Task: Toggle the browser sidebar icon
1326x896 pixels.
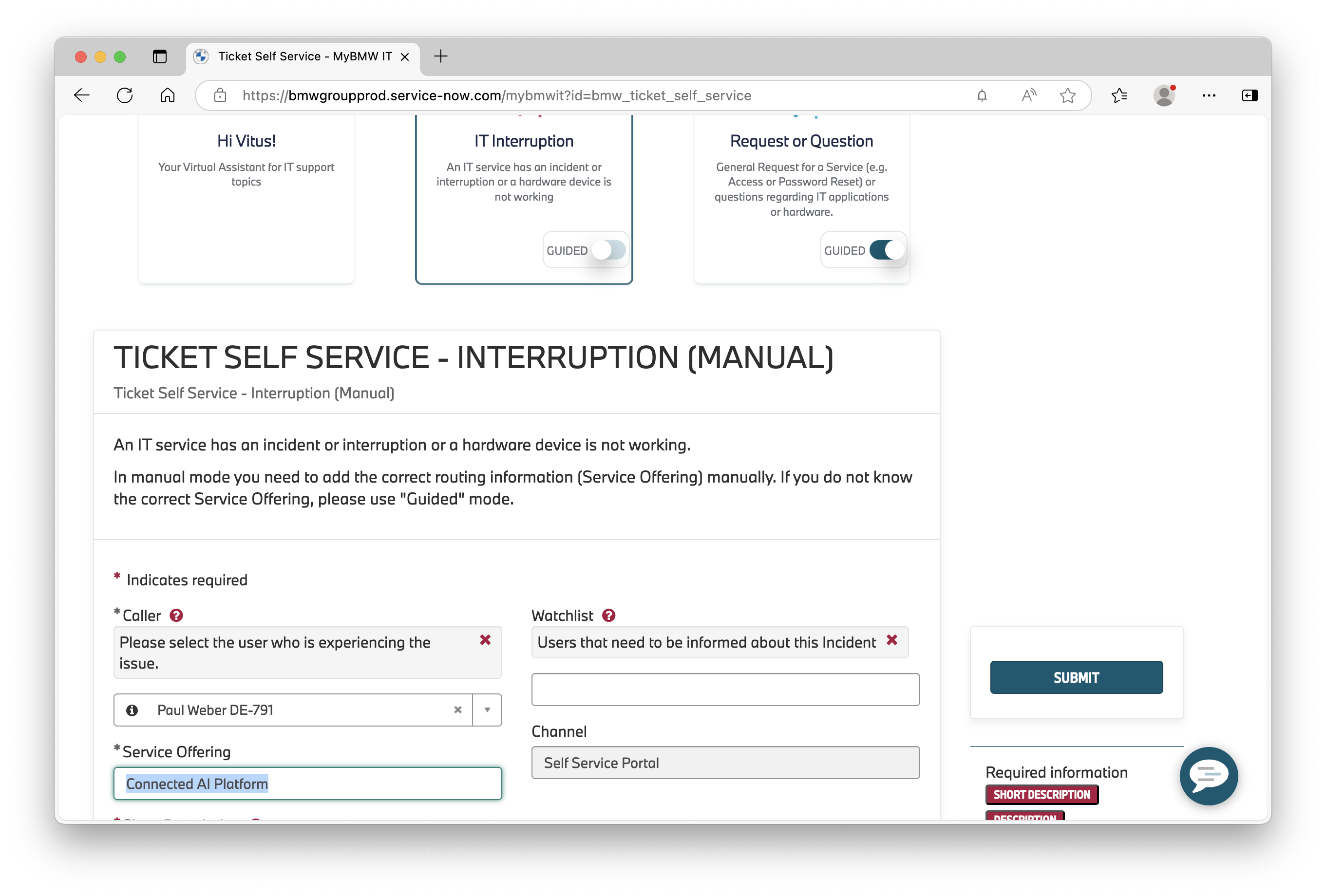Action: pos(1250,95)
